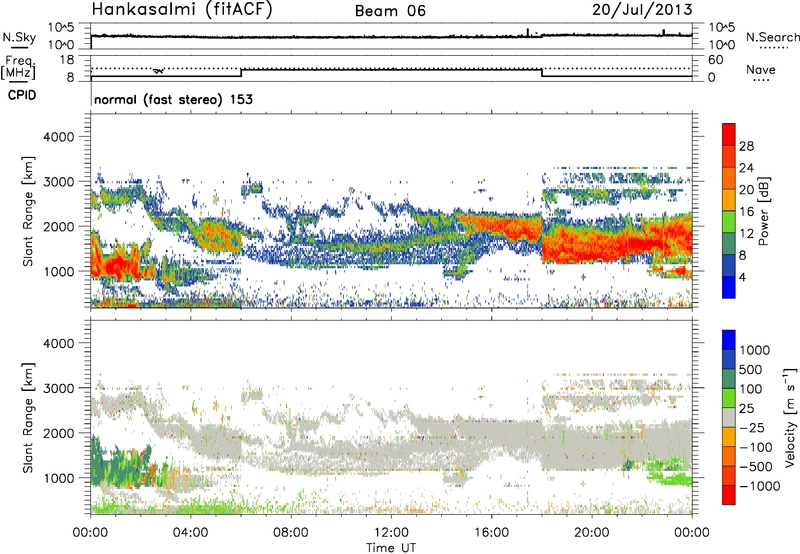Click the 28 tick on Power colorbar
The image size is (800, 554).
[x=746, y=146]
